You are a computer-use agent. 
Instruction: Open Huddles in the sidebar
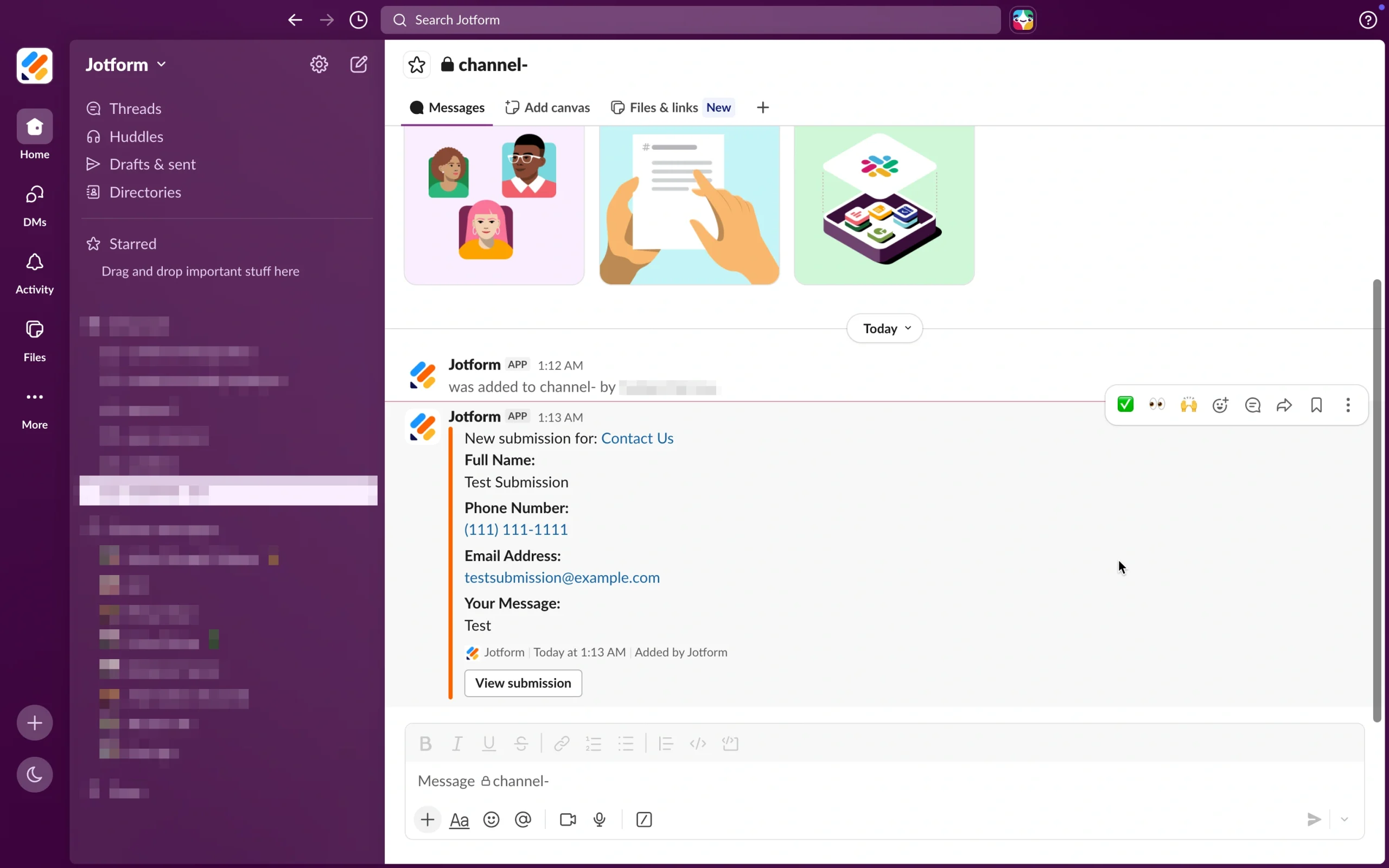pos(125,137)
